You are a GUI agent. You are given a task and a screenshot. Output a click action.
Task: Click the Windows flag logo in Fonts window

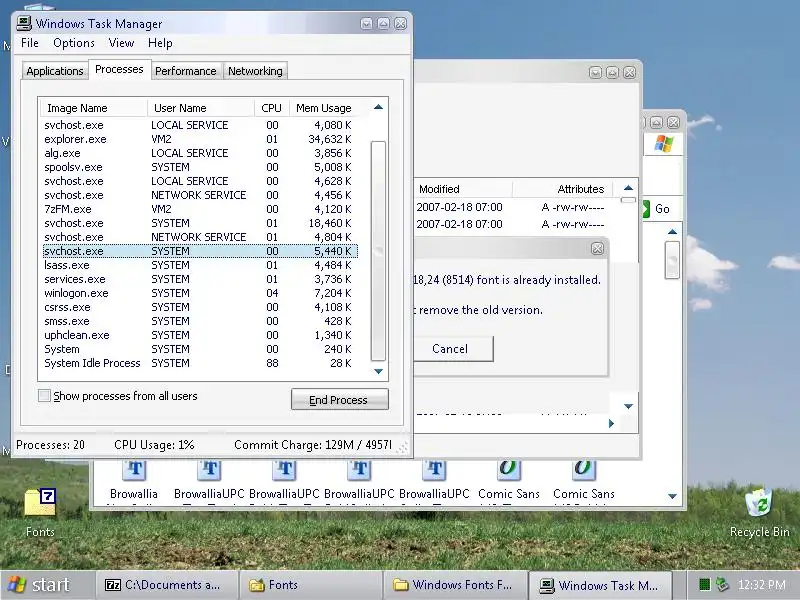tap(664, 143)
